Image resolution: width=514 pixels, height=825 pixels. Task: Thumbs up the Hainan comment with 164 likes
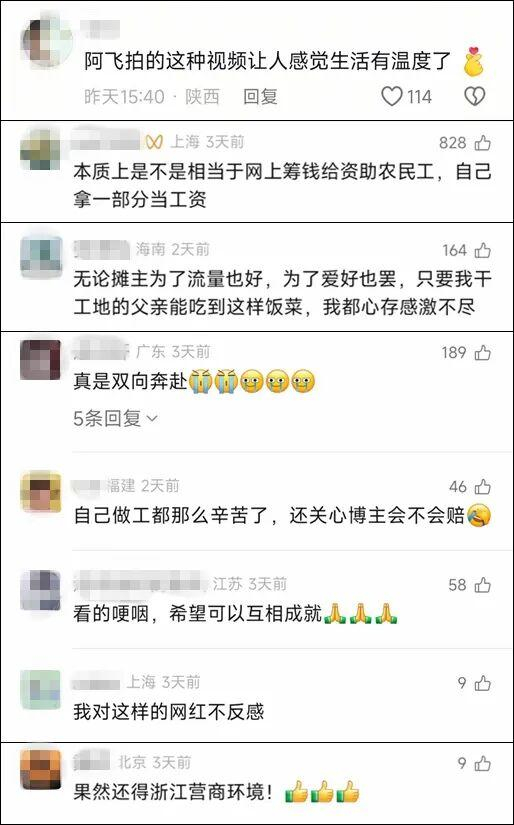point(482,250)
